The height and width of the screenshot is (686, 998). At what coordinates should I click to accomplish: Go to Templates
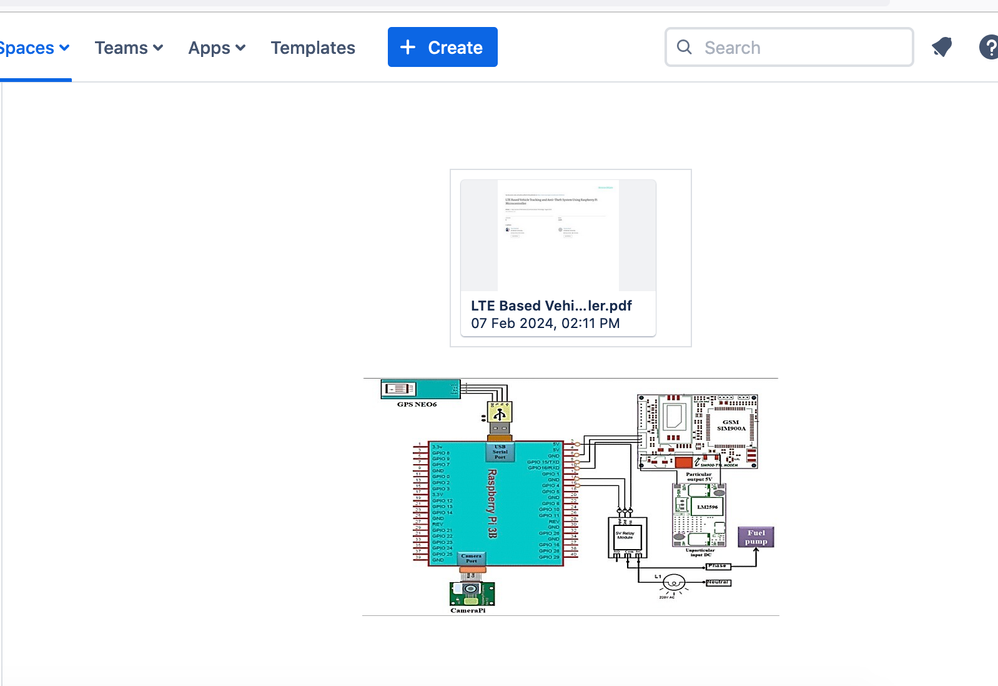pyautogui.click(x=313, y=48)
